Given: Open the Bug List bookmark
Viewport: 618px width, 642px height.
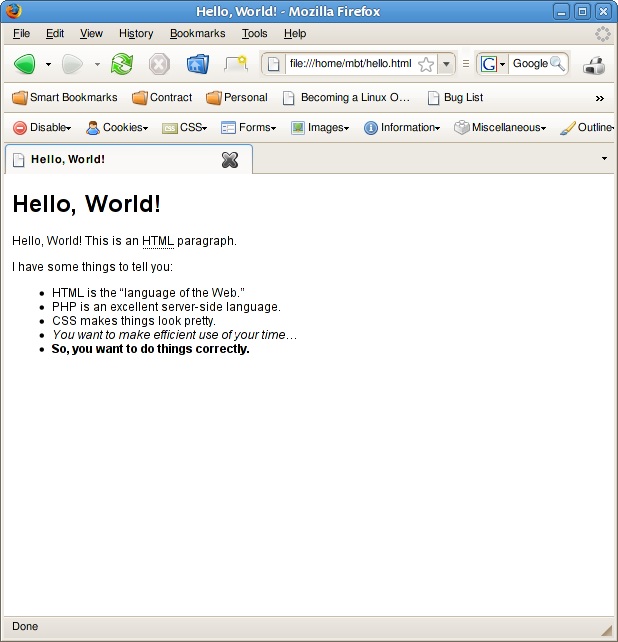Looking at the screenshot, I should [x=455, y=97].
